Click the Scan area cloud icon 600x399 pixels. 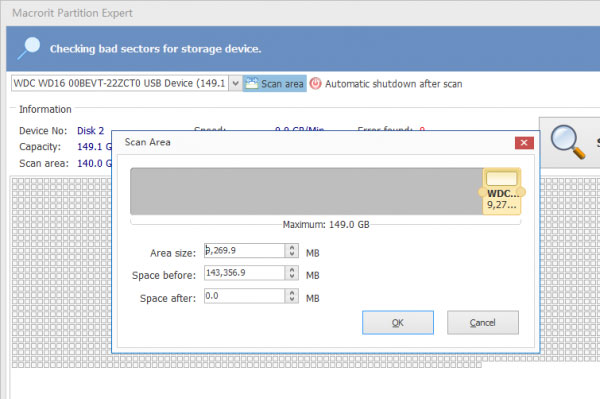pyautogui.click(x=251, y=83)
